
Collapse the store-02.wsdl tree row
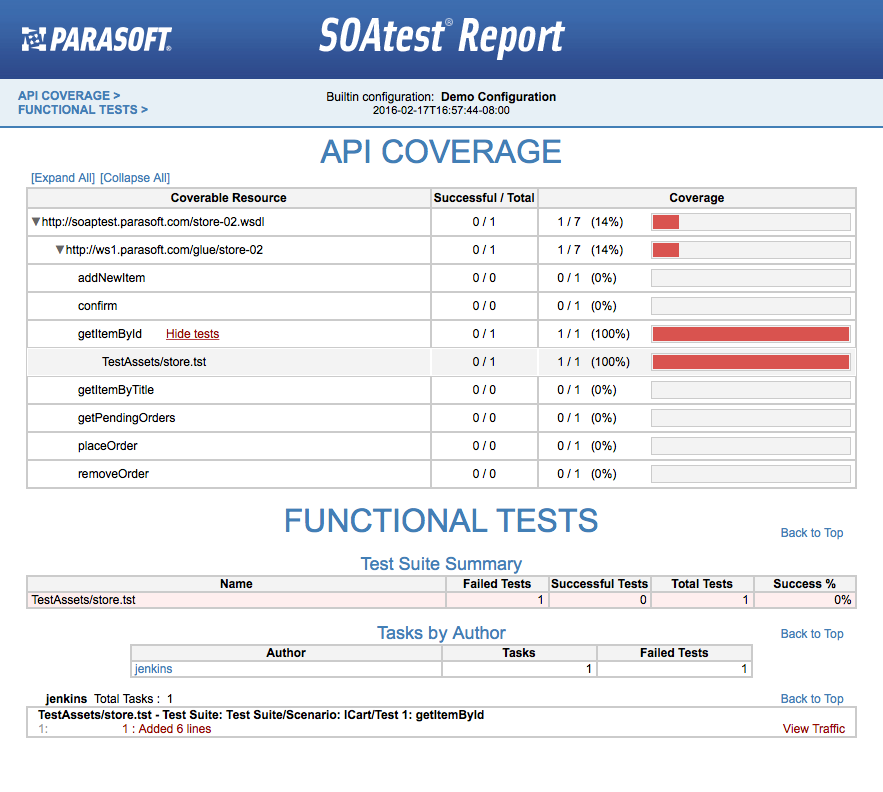pyautogui.click(x=36, y=222)
